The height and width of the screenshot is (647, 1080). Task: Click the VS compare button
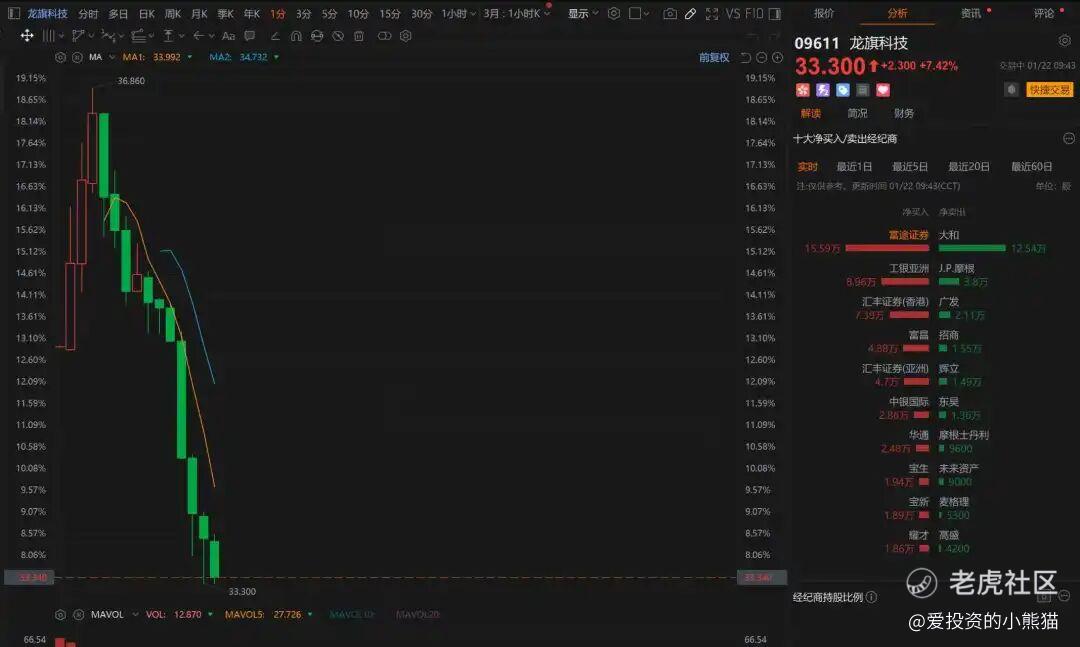tap(733, 14)
